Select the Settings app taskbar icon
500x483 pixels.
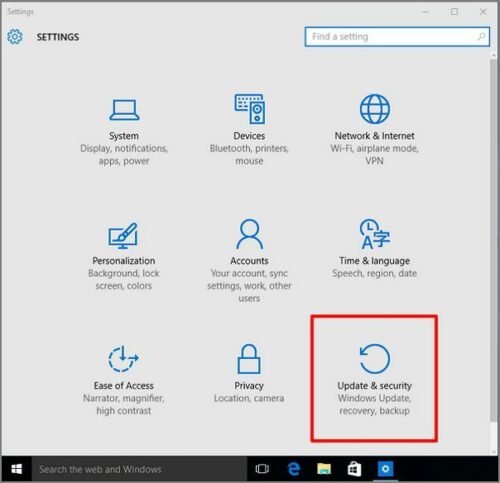point(385,469)
